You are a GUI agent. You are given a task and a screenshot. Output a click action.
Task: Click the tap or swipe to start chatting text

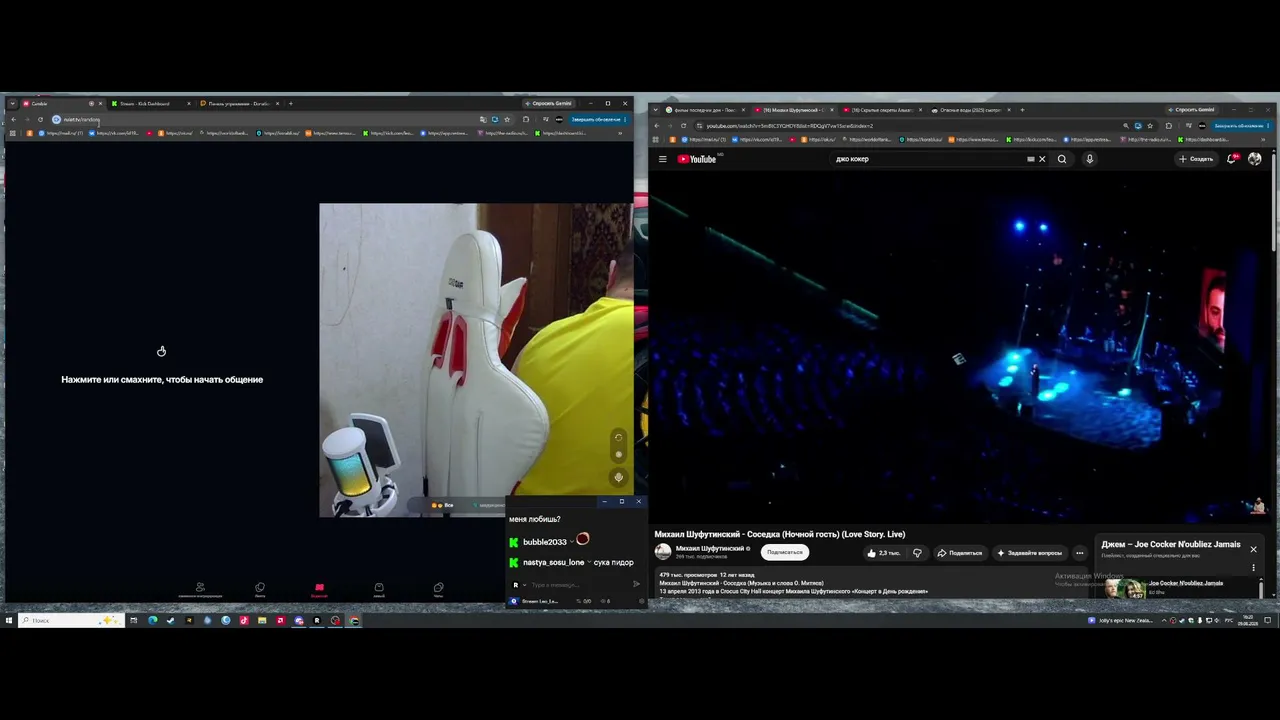162,380
